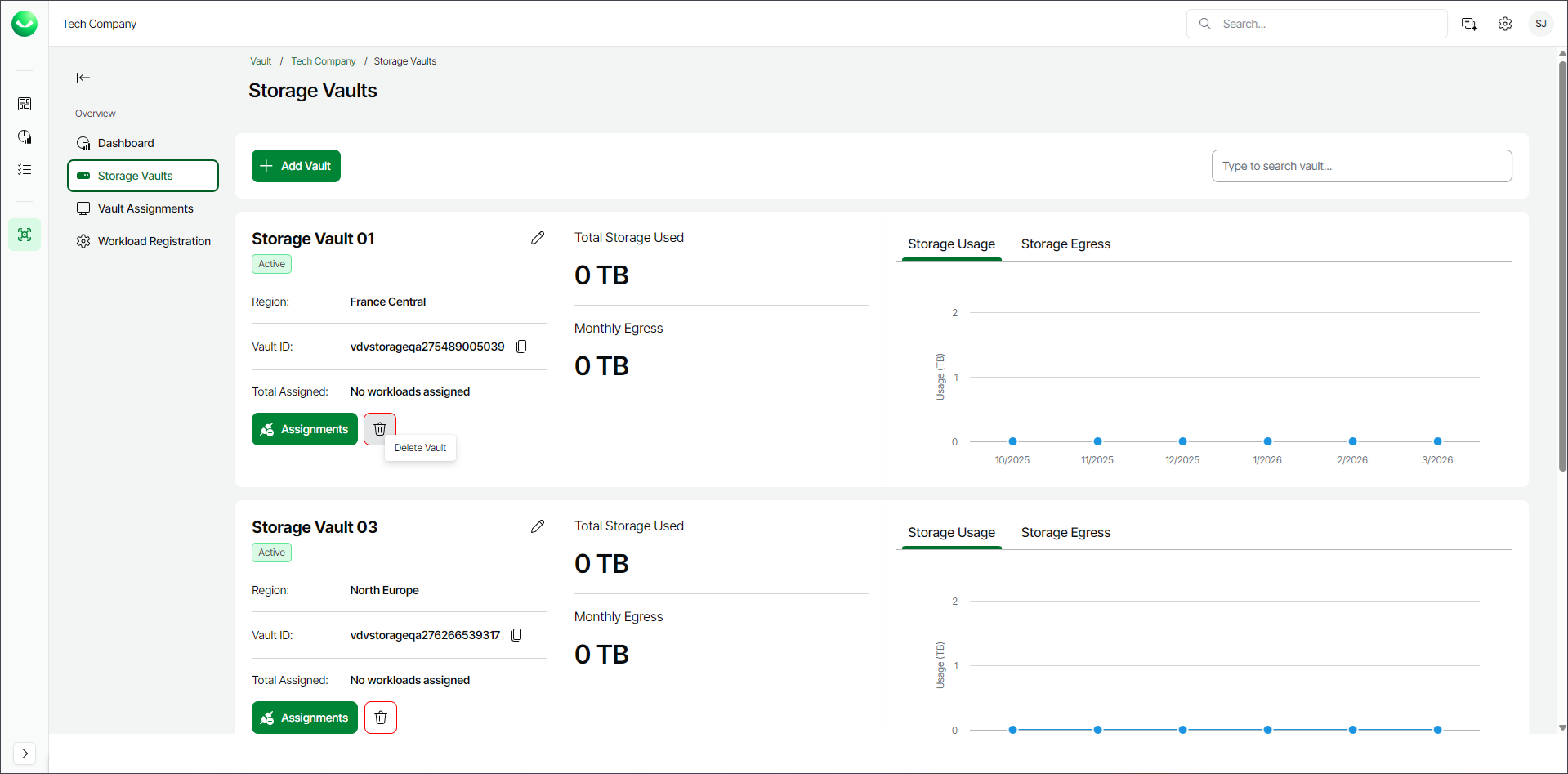Edit Storage Vault 03 with pencil icon
Image resolution: width=1568 pixels, height=774 pixels.
click(537, 526)
